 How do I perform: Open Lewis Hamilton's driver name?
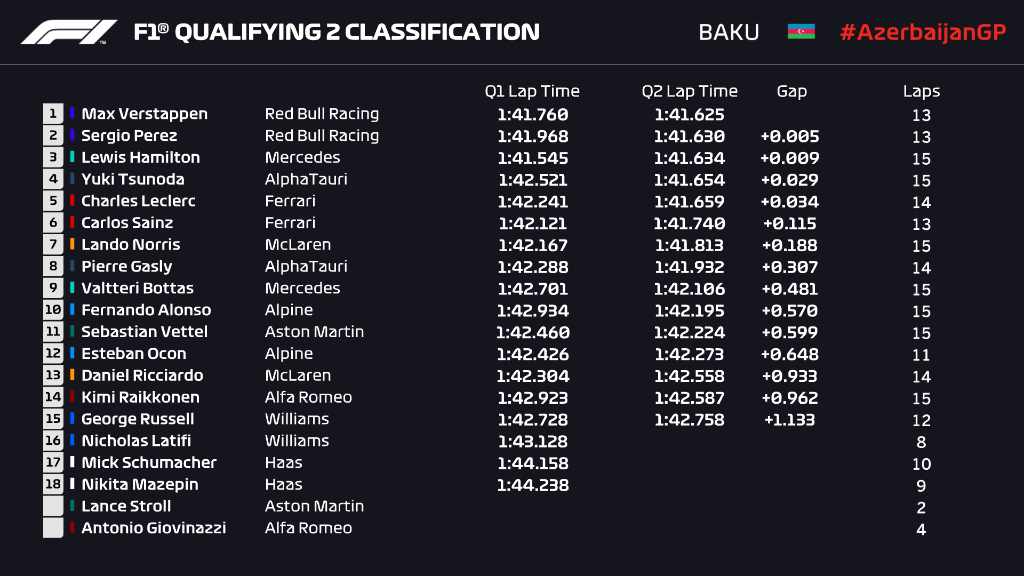140,158
